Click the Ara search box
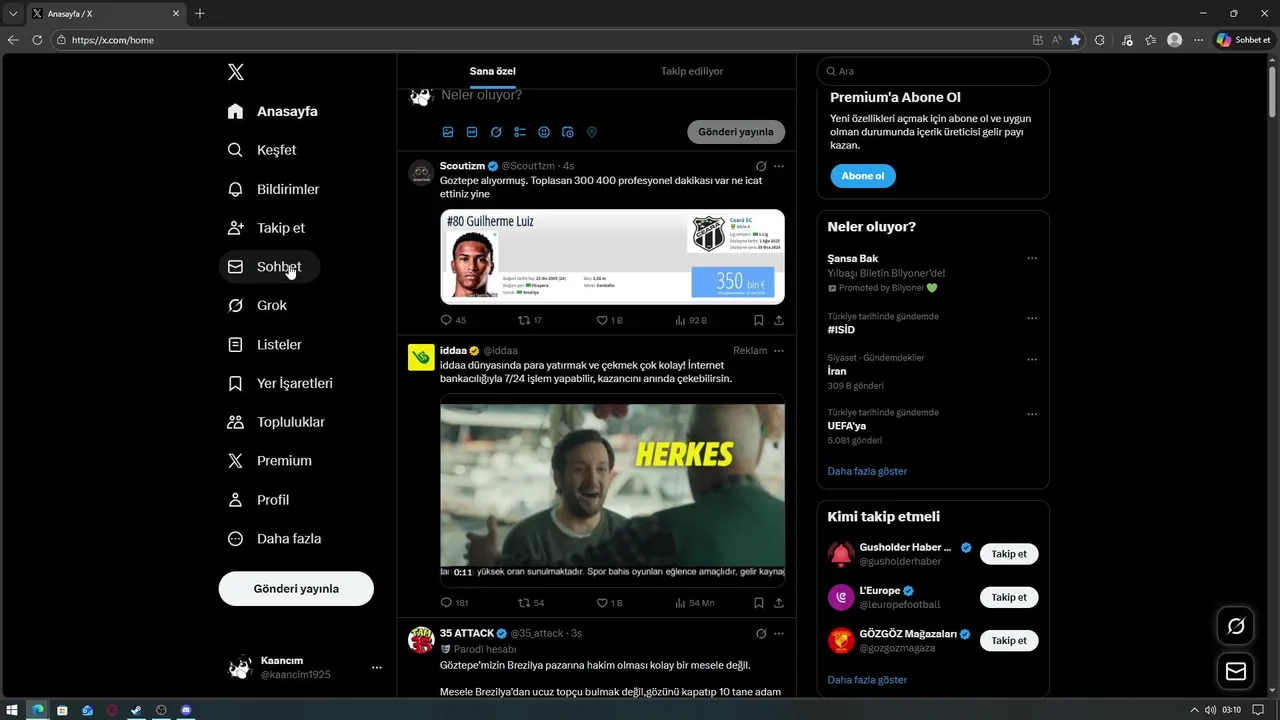 coord(933,72)
